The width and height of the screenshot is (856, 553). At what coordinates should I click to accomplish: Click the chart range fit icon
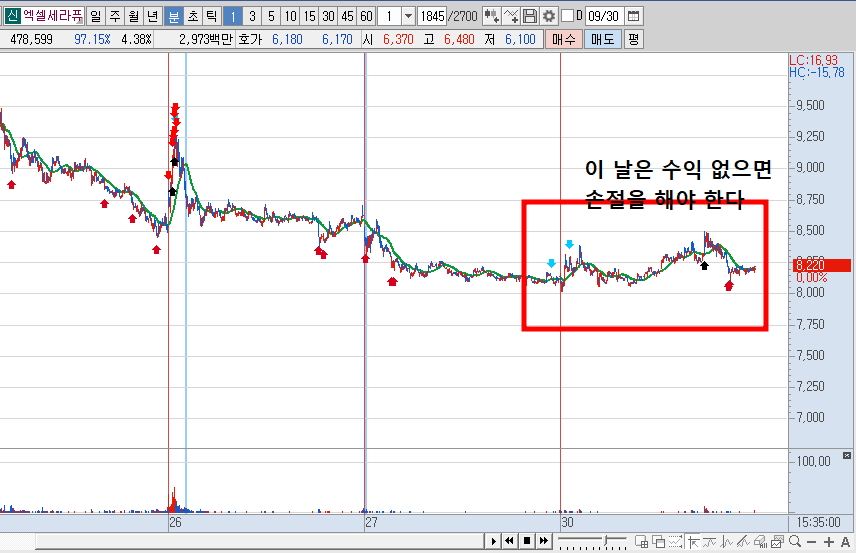[676, 542]
